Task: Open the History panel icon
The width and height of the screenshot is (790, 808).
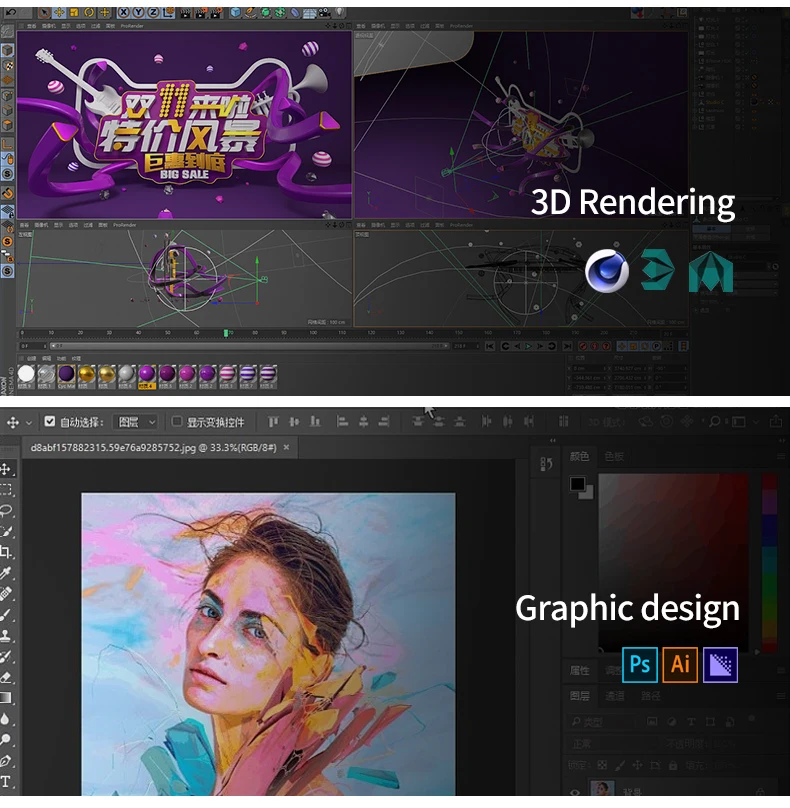Action: (547, 464)
